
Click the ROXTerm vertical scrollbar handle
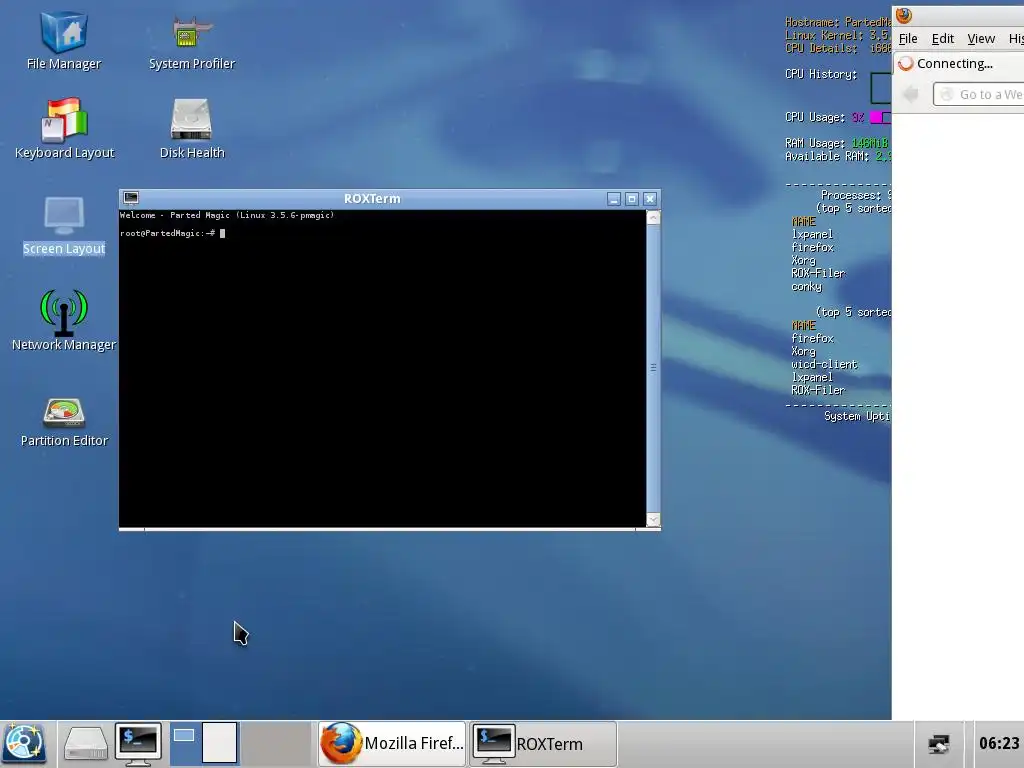tap(653, 368)
